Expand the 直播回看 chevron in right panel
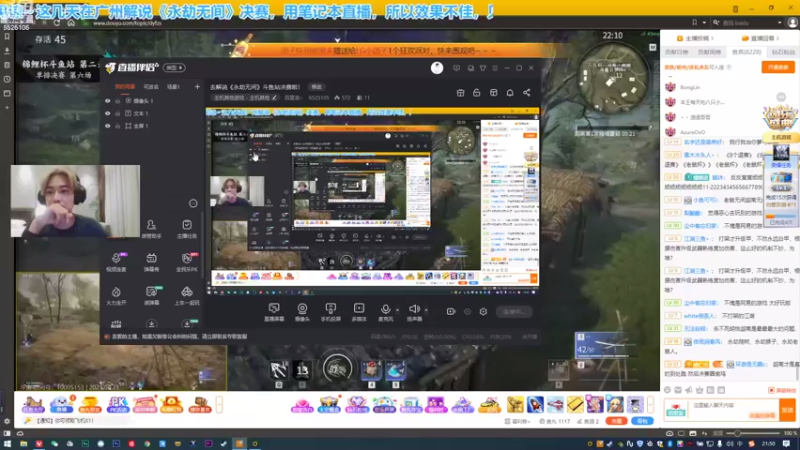This screenshot has height=450, width=800. (778, 38)
